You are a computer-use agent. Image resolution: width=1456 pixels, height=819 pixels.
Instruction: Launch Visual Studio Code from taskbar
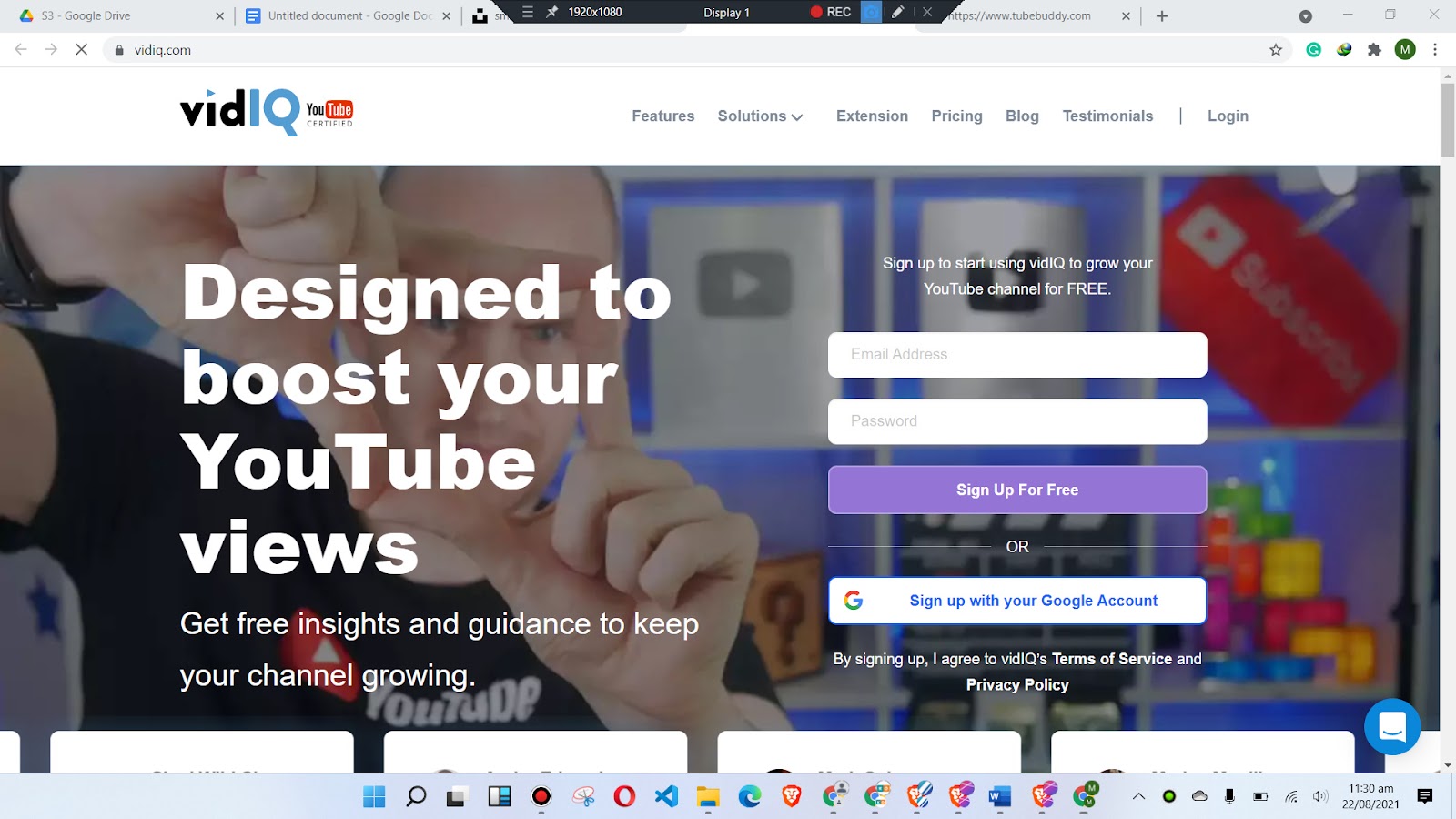click(666, 797)
